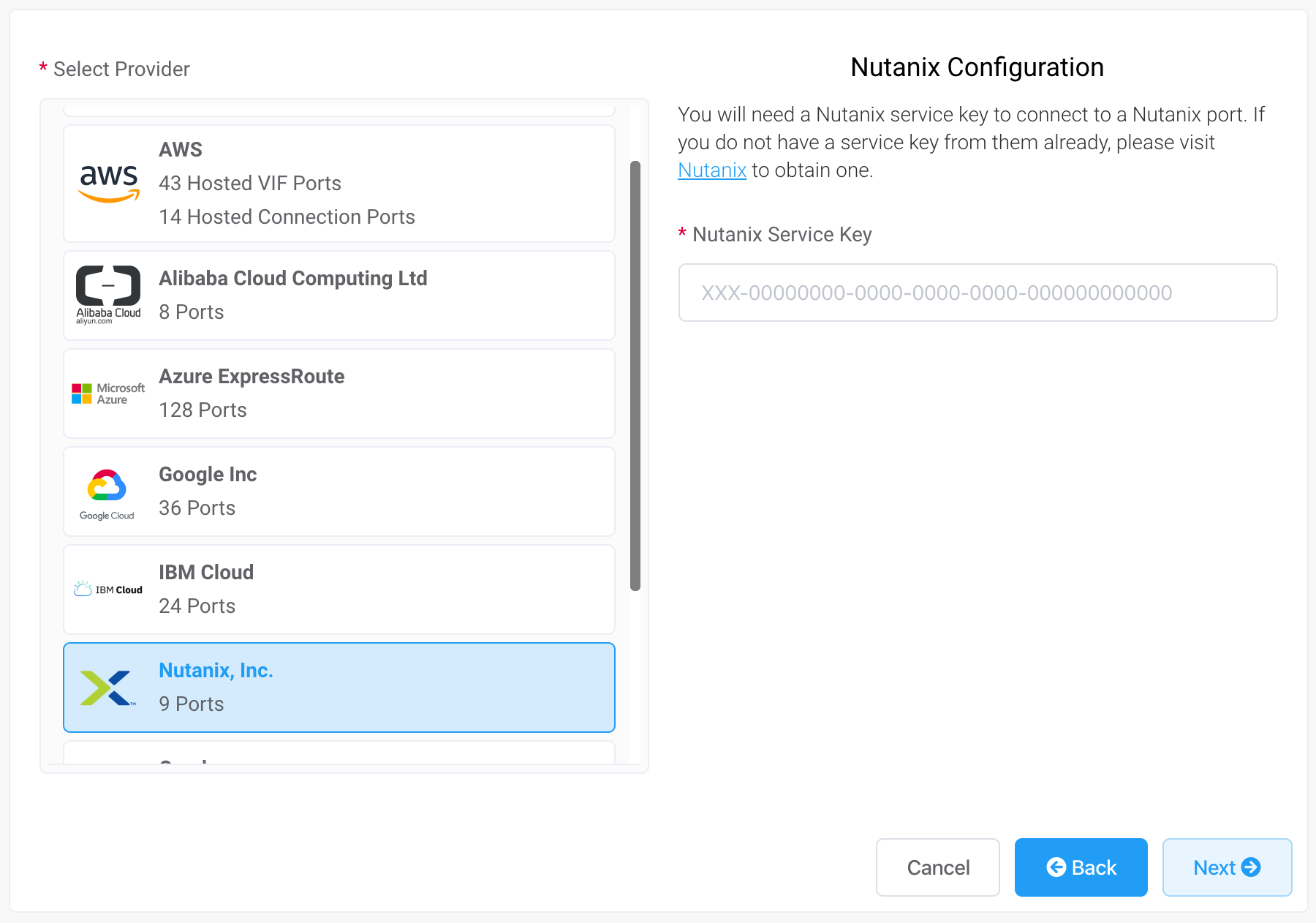Select Nutanix, Inc. provider

click(x=339, y=687)
